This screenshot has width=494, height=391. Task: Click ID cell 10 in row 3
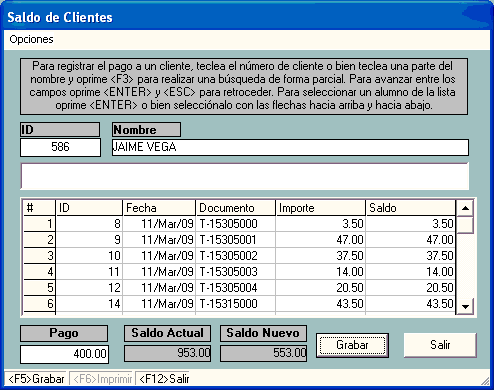(89, 256)
